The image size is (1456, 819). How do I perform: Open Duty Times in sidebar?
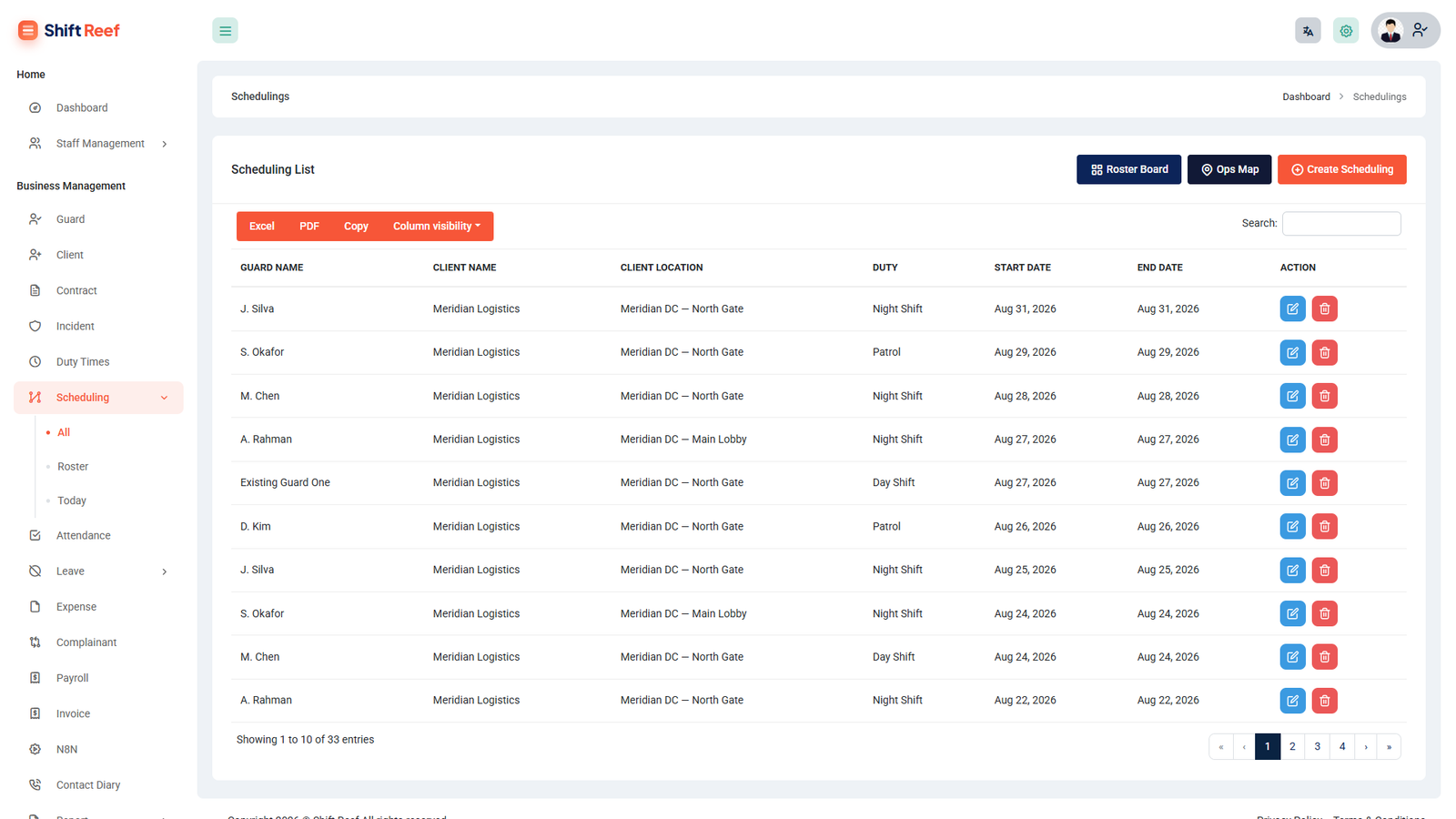point(98,361)
